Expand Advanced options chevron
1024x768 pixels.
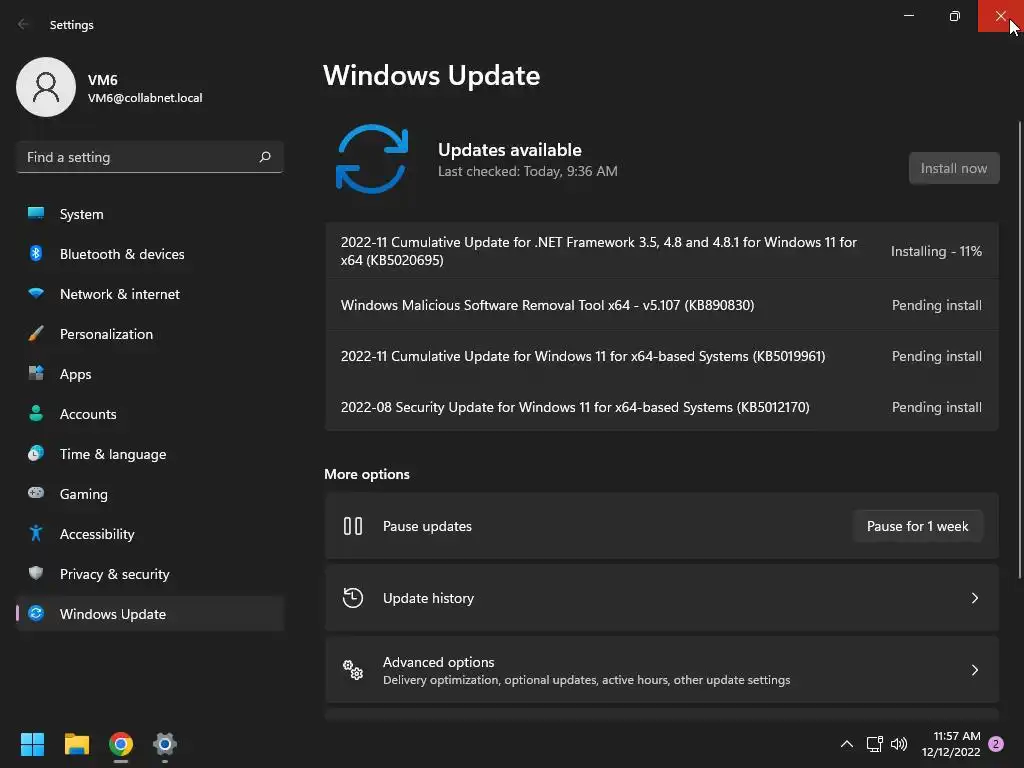[x=974, y=669]
